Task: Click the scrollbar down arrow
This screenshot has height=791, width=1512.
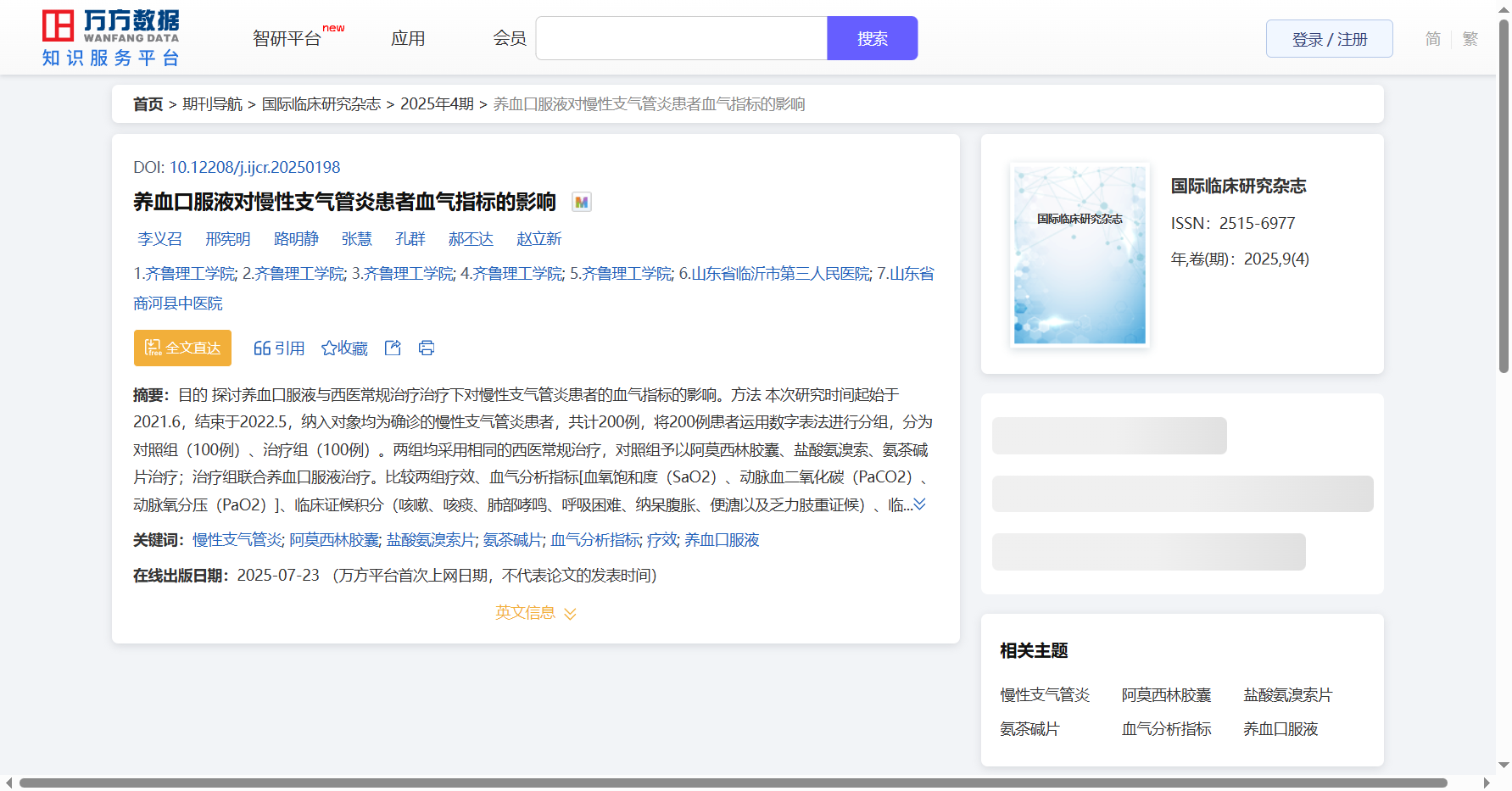Action: point(1504,765)
